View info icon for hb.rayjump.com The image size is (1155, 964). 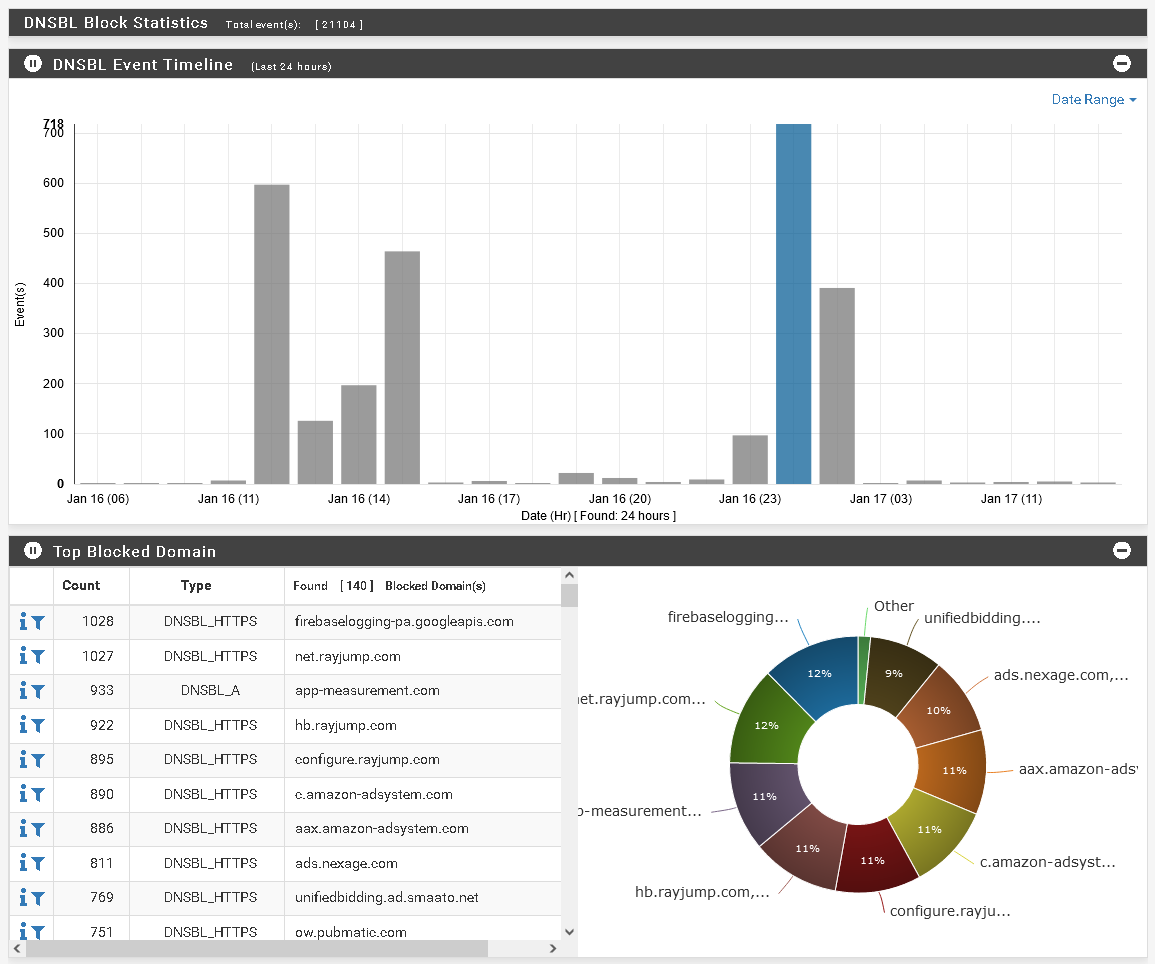23,725
